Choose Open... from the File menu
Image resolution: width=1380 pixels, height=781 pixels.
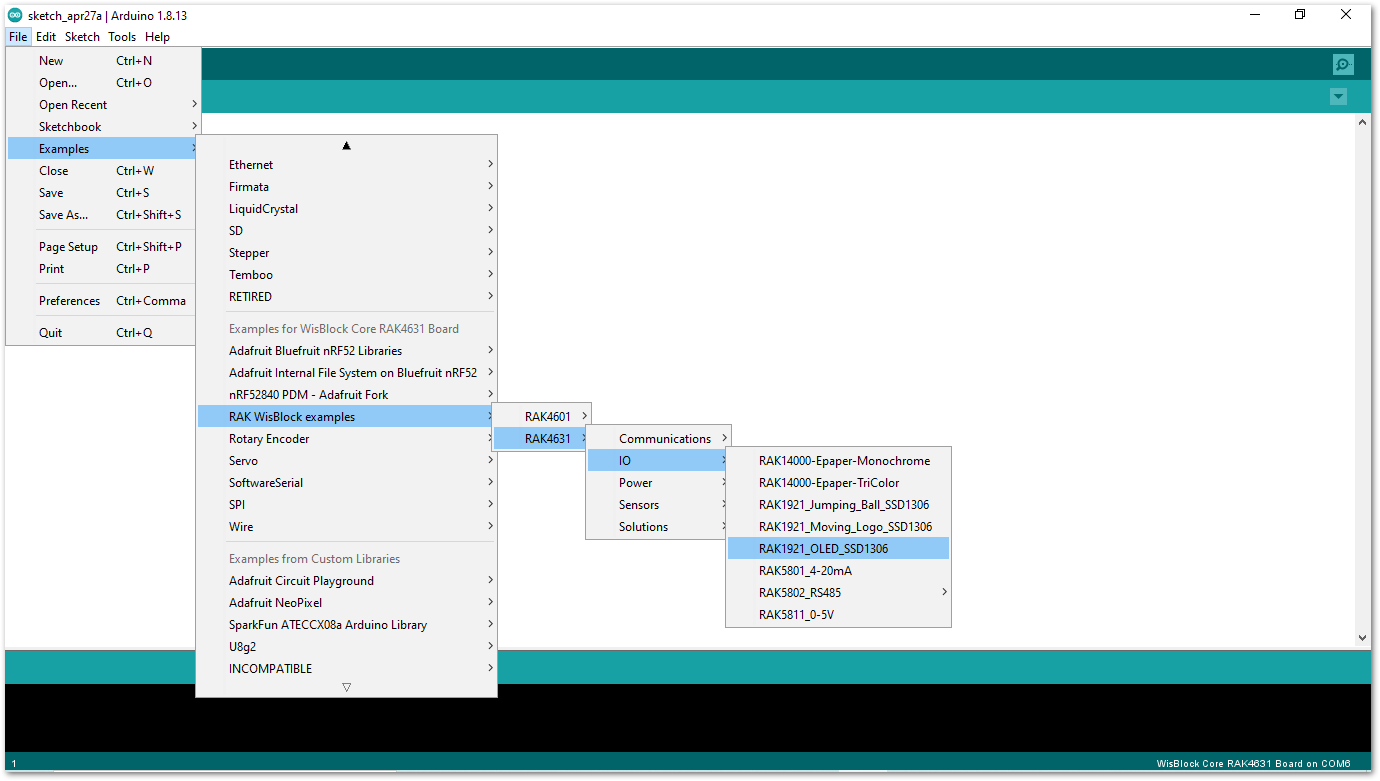click(103, 83)
